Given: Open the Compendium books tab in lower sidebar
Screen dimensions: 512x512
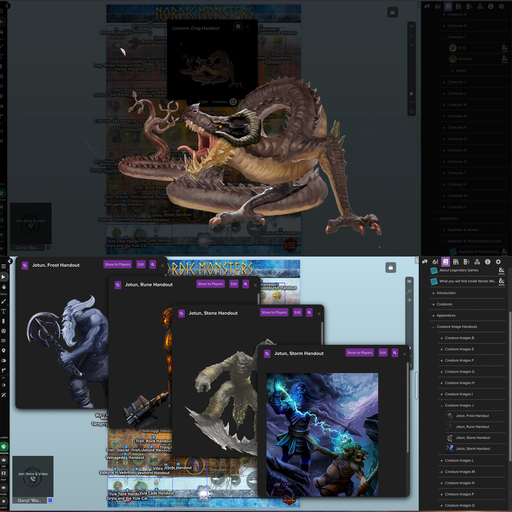Looking at the screenshot, I should point(456,262).
